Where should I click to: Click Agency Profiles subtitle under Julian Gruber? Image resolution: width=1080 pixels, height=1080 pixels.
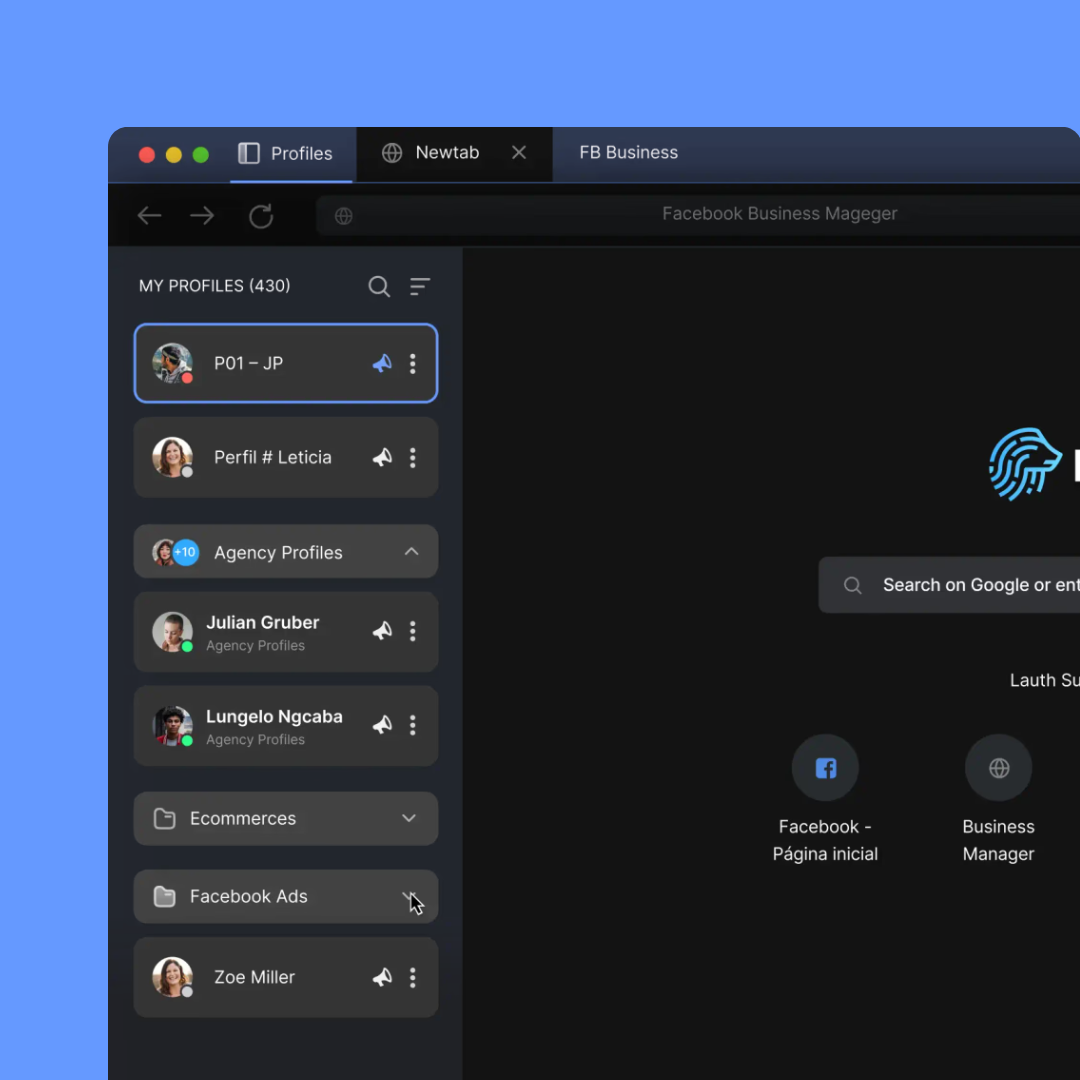pyautogui.click(x=256, y=645)
